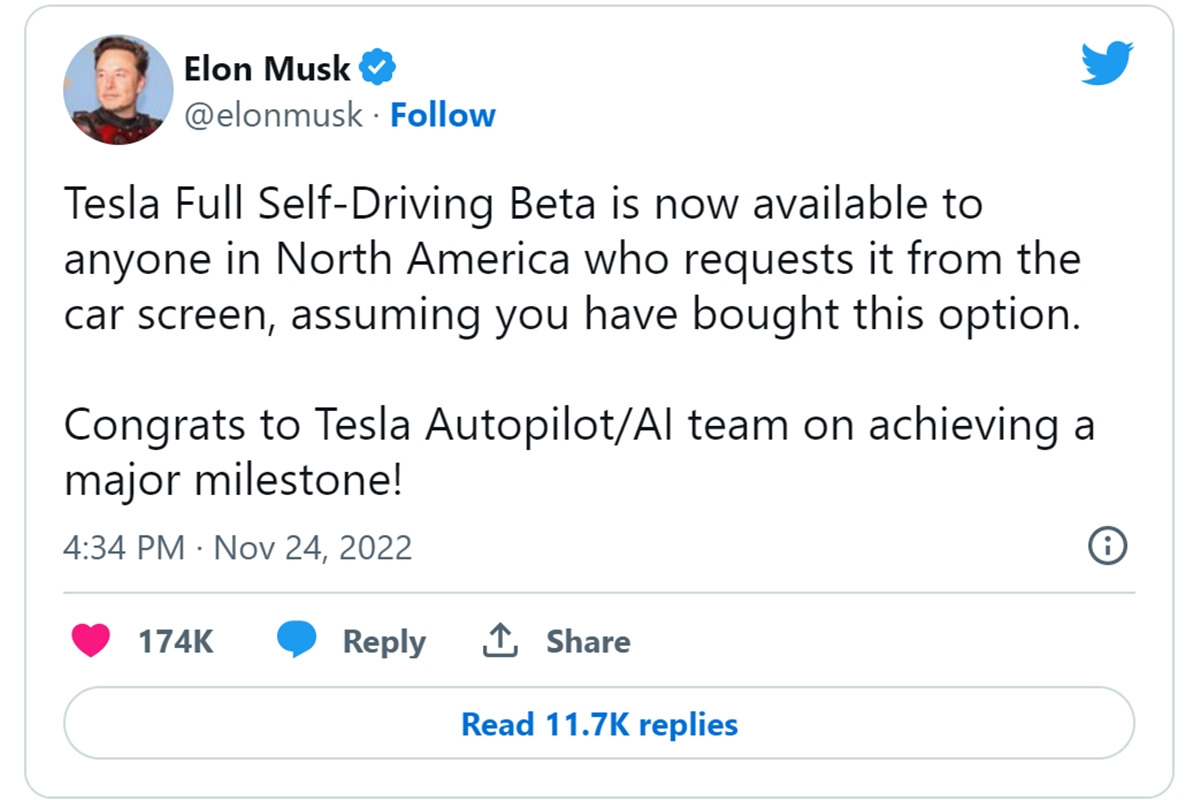The width and height of the screenshot is (1200, 800).
Task: Click the words 'North America' in tweet
Action: pos(422,260)
